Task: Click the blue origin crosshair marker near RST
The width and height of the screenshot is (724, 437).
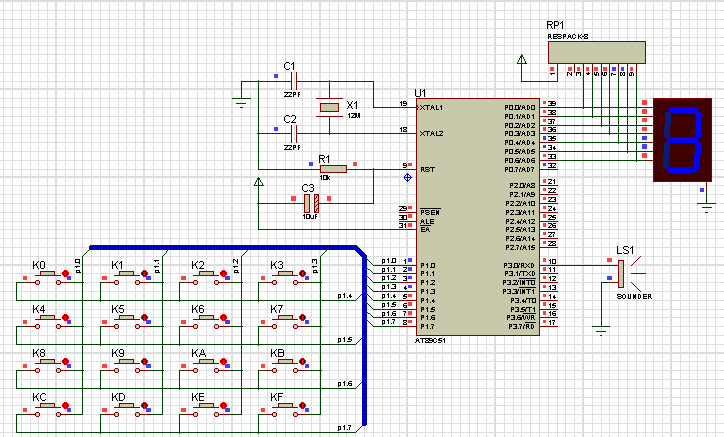Action: pyautogui.click(x=407, y=177)
